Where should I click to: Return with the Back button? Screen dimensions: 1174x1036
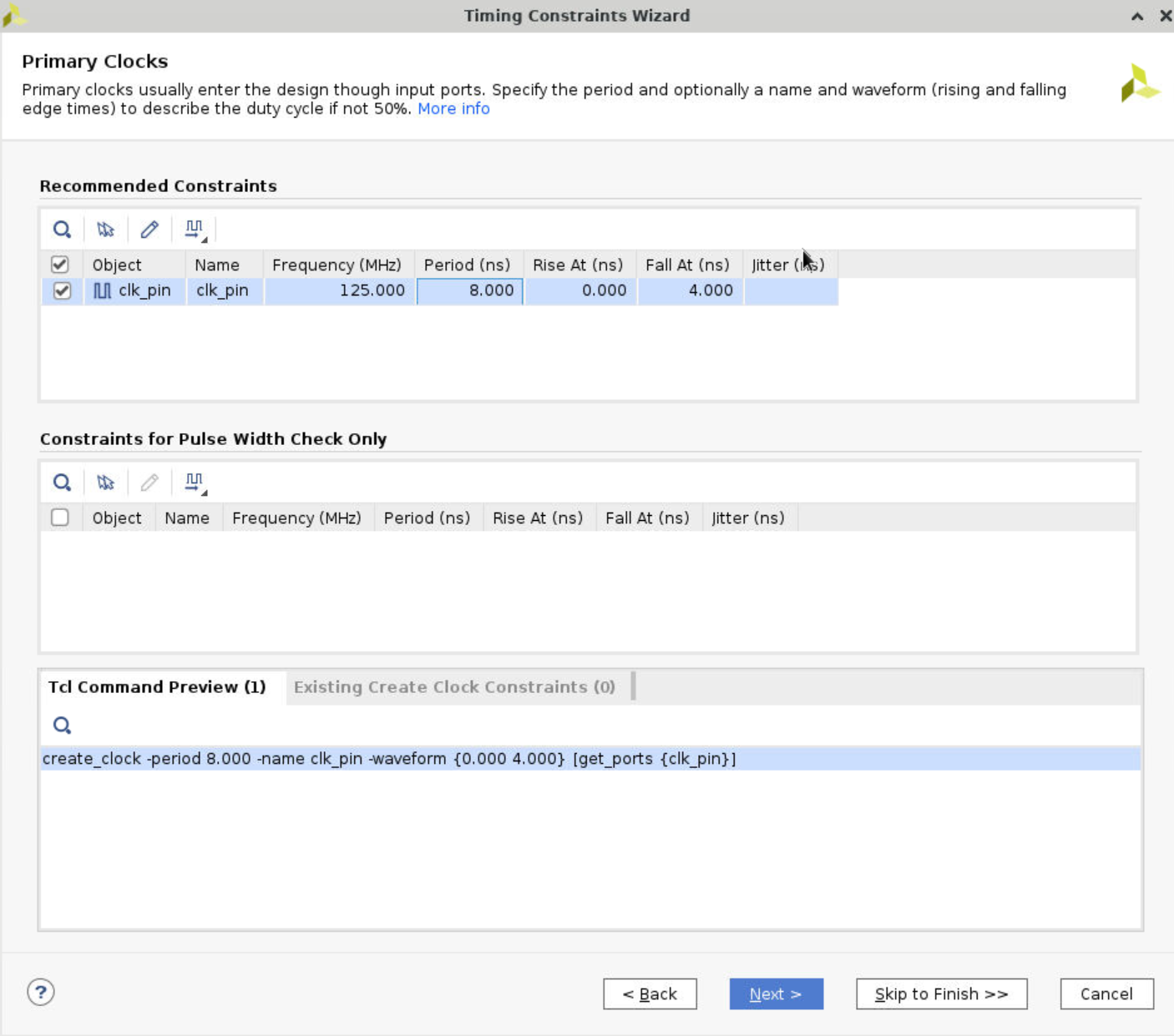pos(650,994)
